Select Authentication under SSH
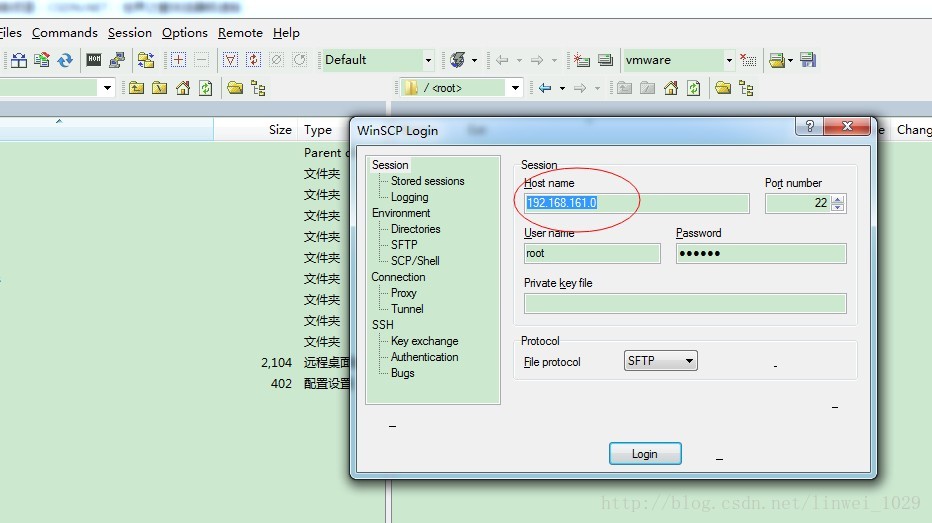 pos(424,357)
